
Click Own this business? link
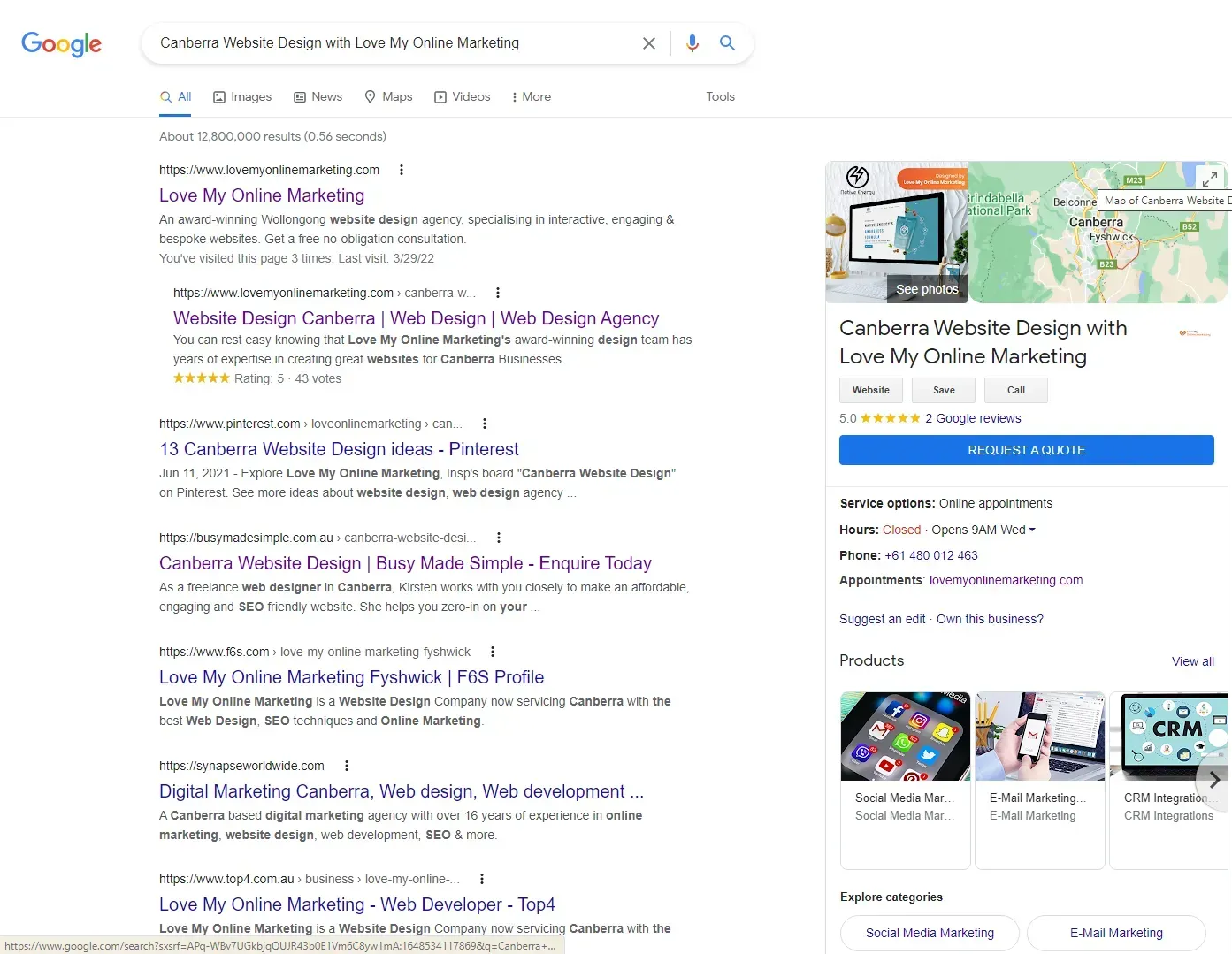[990, 619]
